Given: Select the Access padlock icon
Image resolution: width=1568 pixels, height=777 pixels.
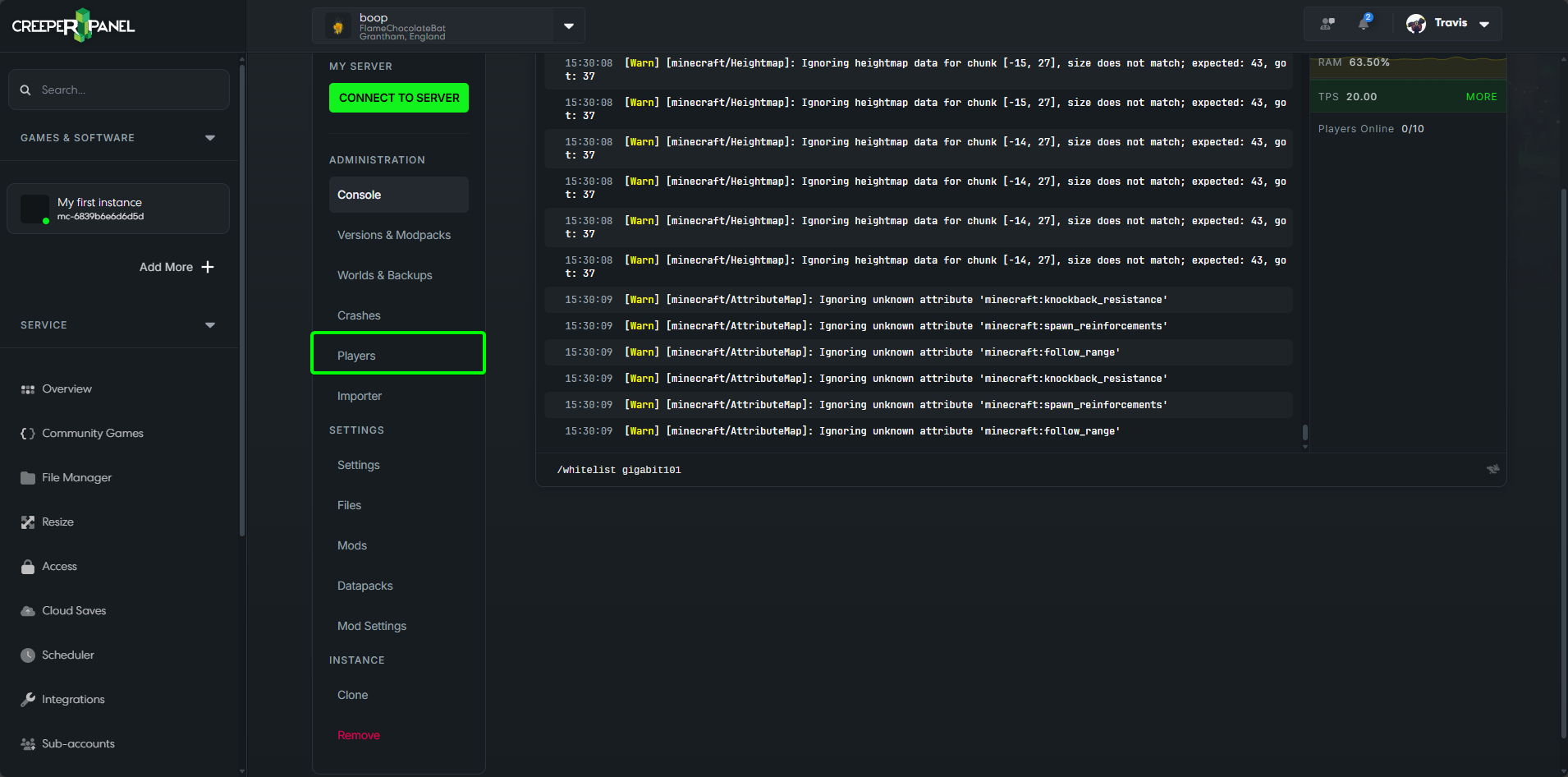Looking at the screenshot, I should tap(27, 566).
